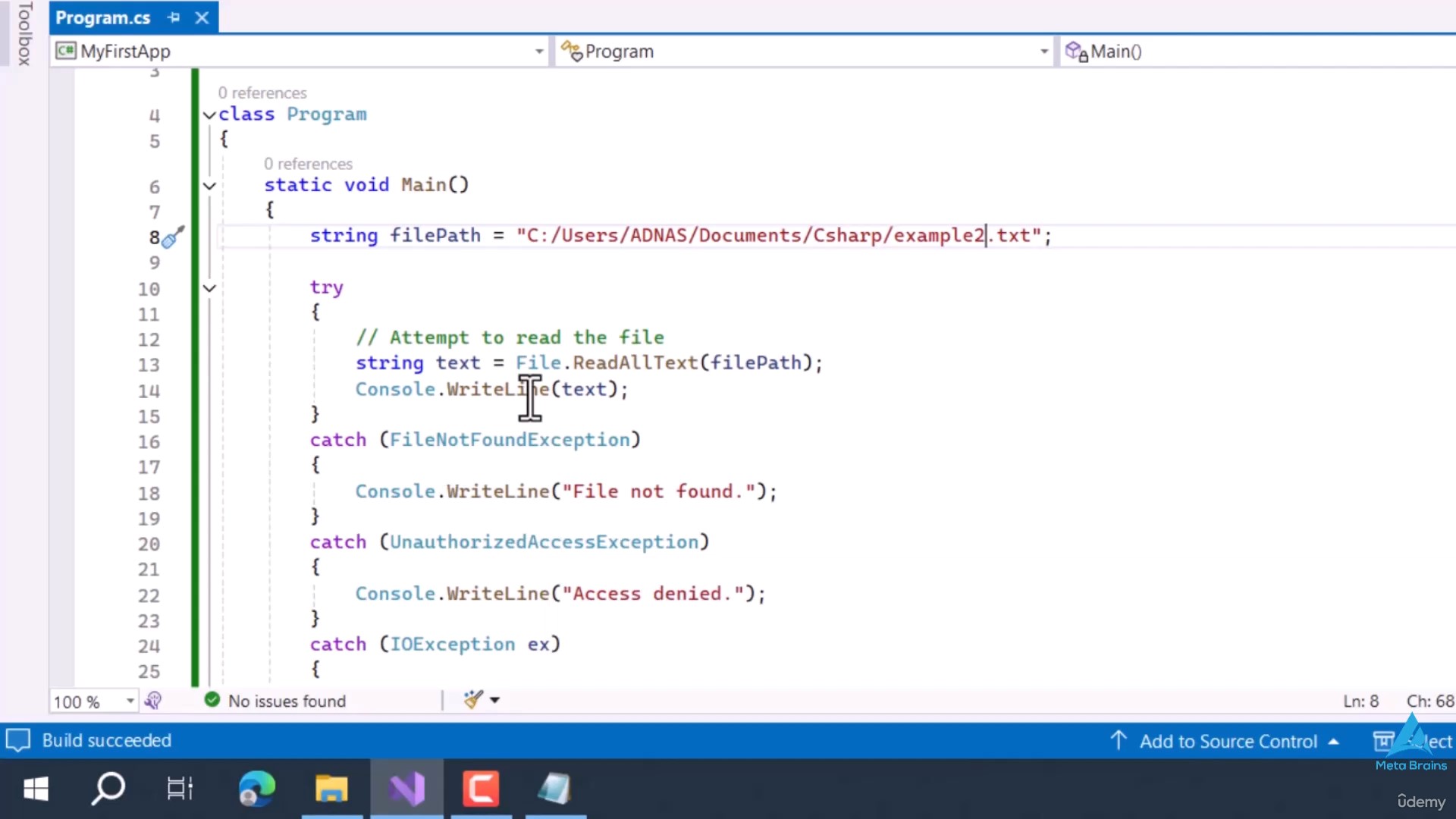Click the No issues found status
Screen dimensions: 1456x819
[x=276, y=701]
